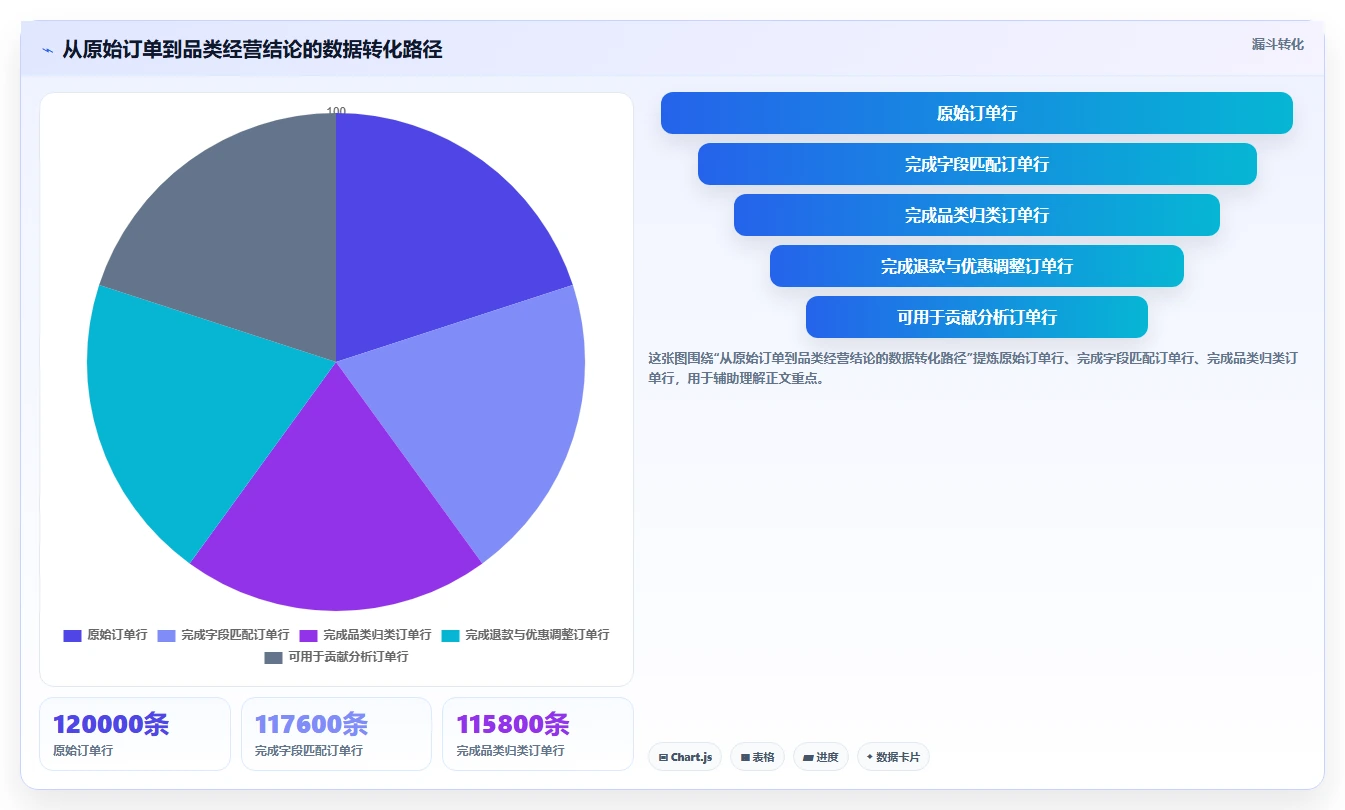The image size is (1345, 810).
Task: Click the 完成品类归类订单行 funnel bar
Action: (977, 215)
